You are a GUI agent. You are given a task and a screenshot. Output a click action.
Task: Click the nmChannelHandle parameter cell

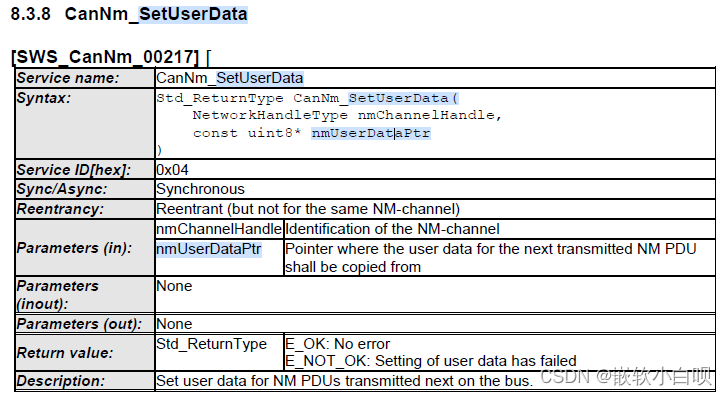(x=219, y=229)
